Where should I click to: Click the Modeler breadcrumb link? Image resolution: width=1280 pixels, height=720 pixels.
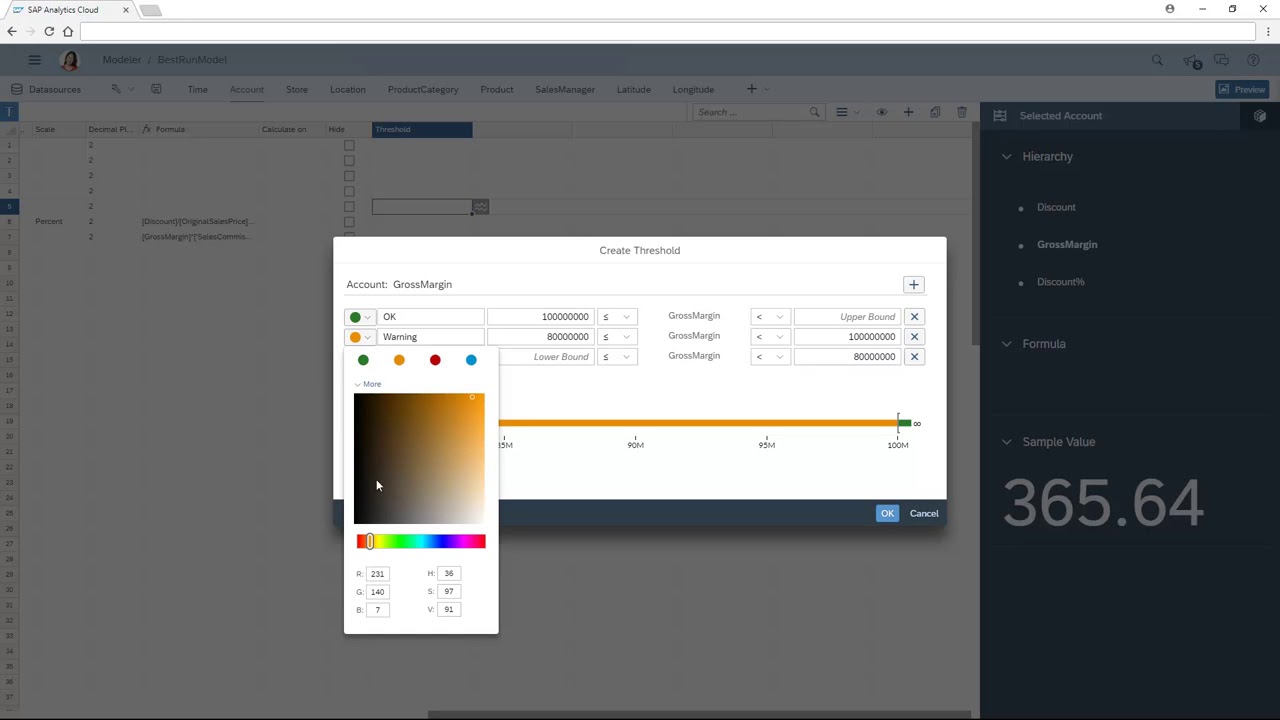[x=122, y=60]
